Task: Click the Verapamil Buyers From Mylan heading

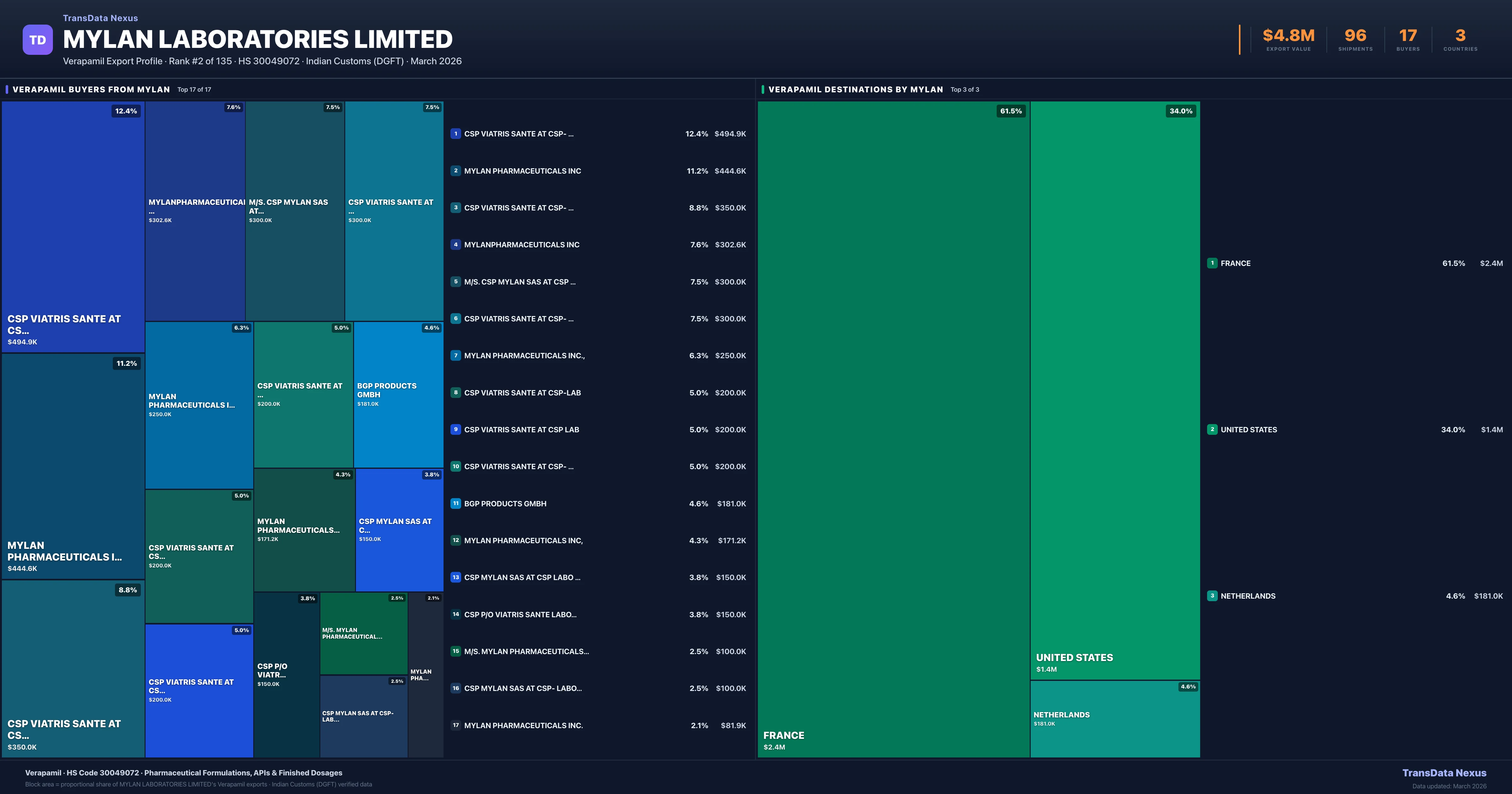Action: pyautogui.click(x=91, y=89)
